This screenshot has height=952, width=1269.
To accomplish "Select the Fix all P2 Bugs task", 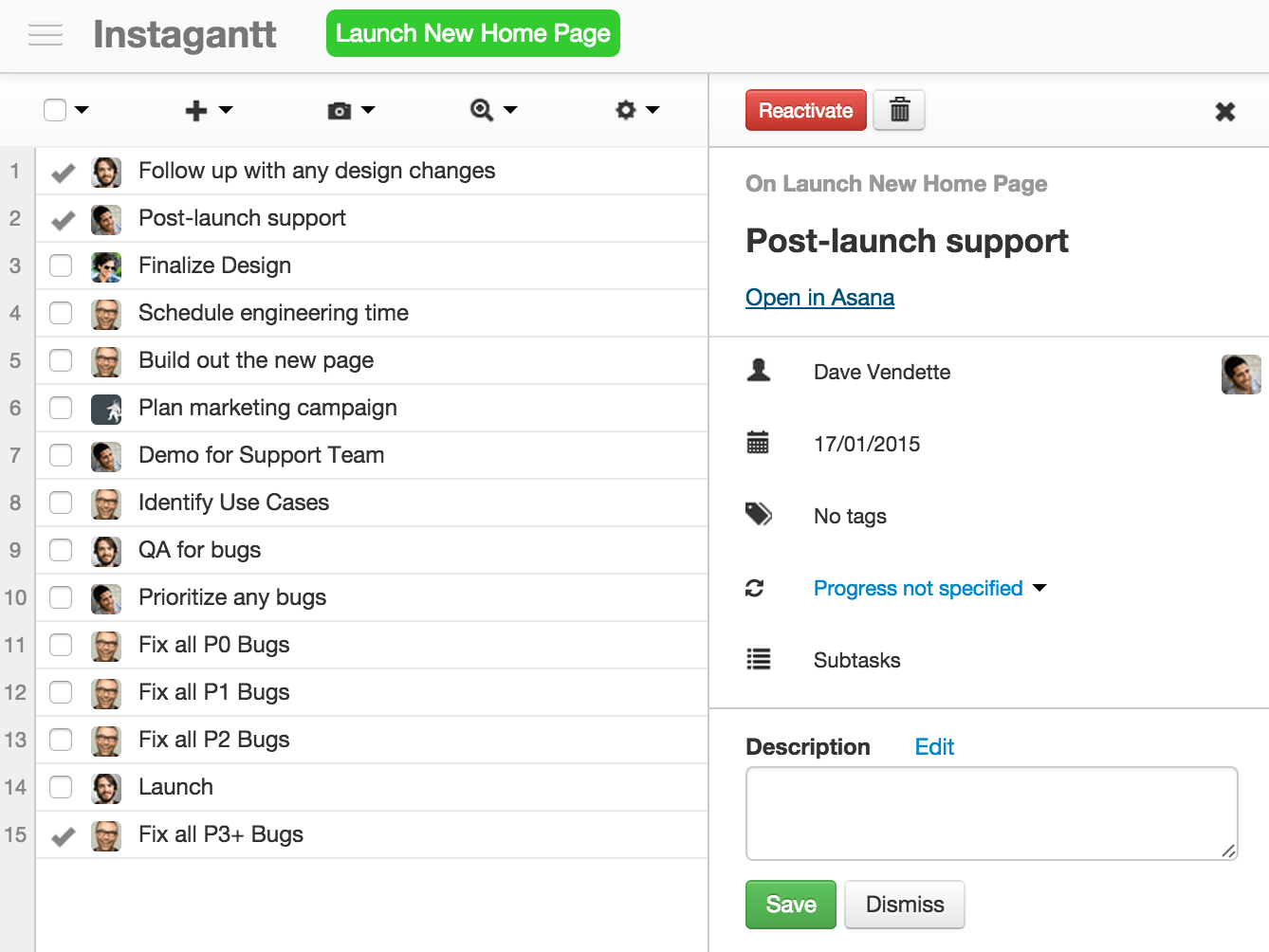I will click(x=213, y=740).
